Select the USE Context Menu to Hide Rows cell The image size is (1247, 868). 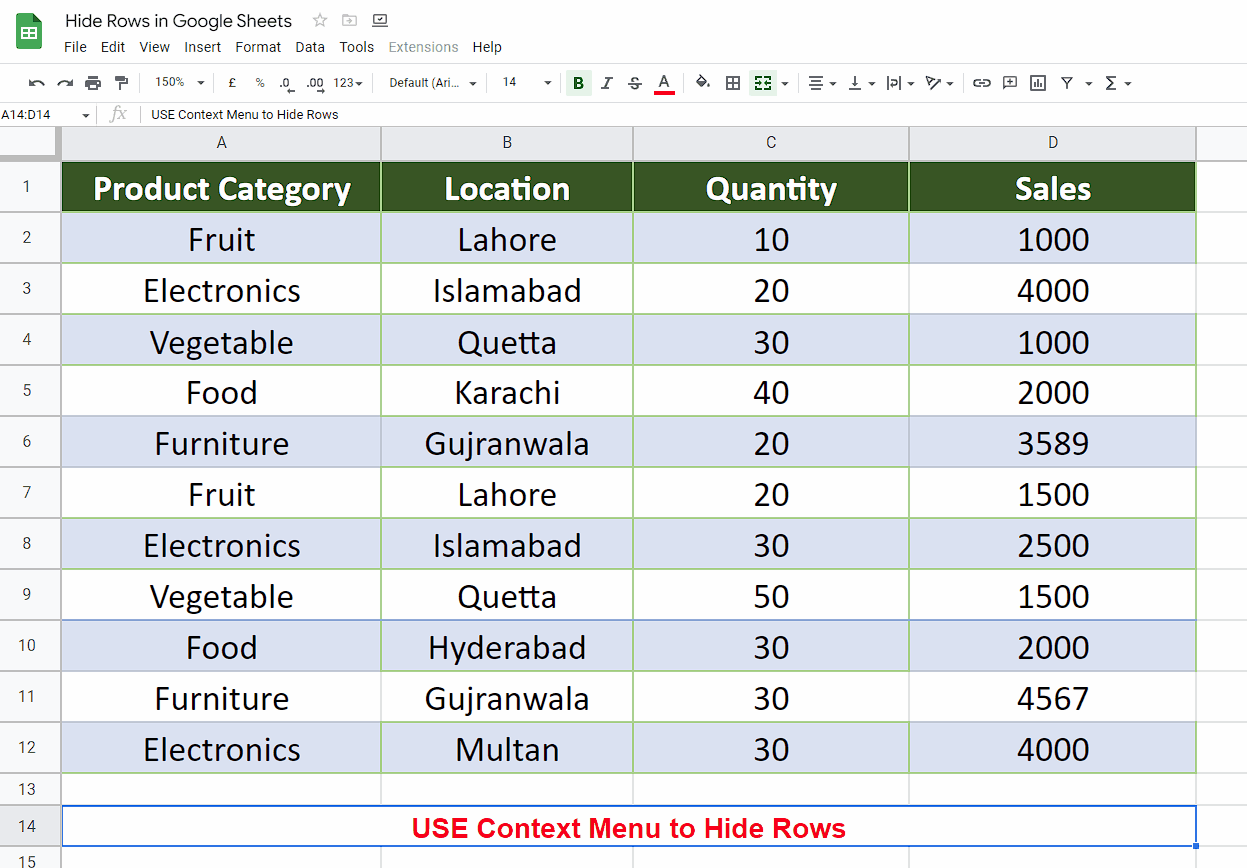coord(629,826)
